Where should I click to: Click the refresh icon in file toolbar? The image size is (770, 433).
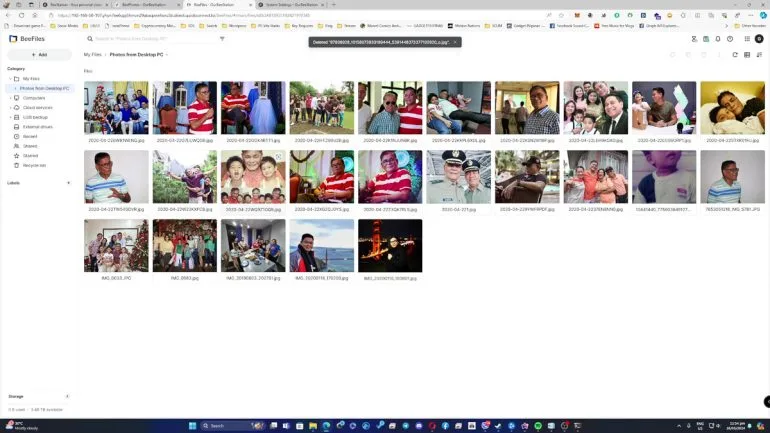coord(735,55)
